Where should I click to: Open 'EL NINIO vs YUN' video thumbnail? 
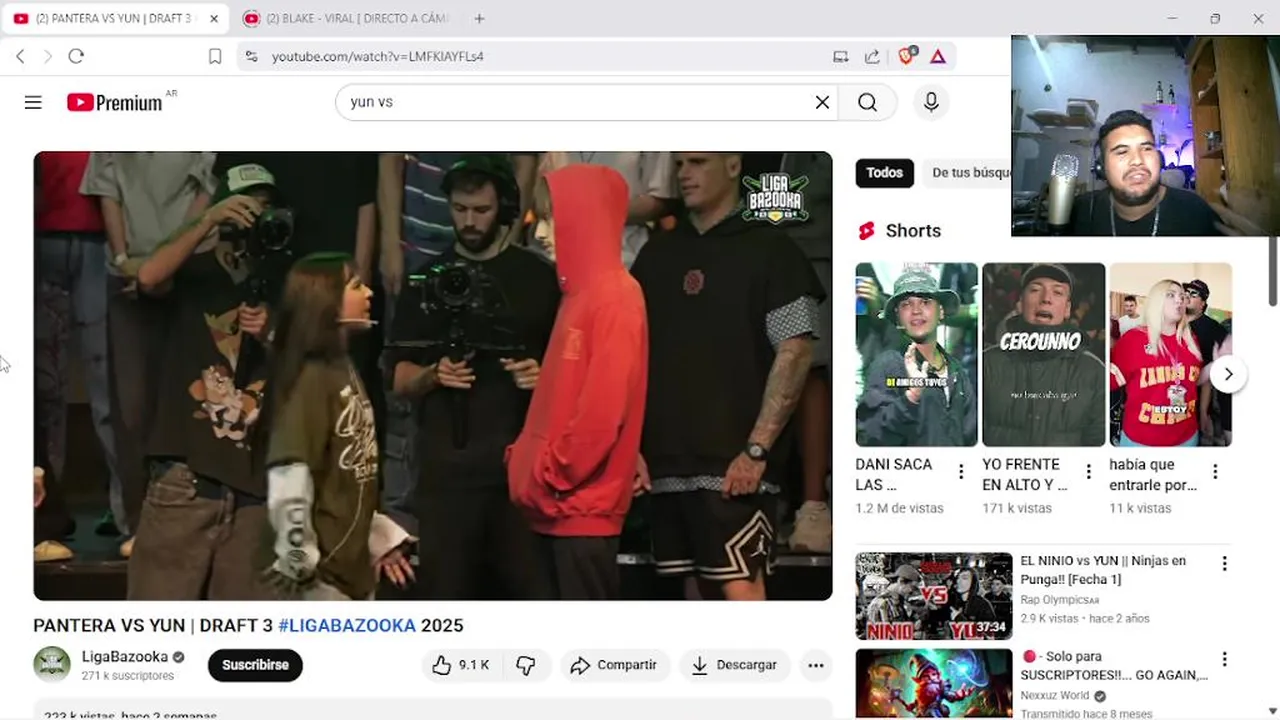click(934, 596)
